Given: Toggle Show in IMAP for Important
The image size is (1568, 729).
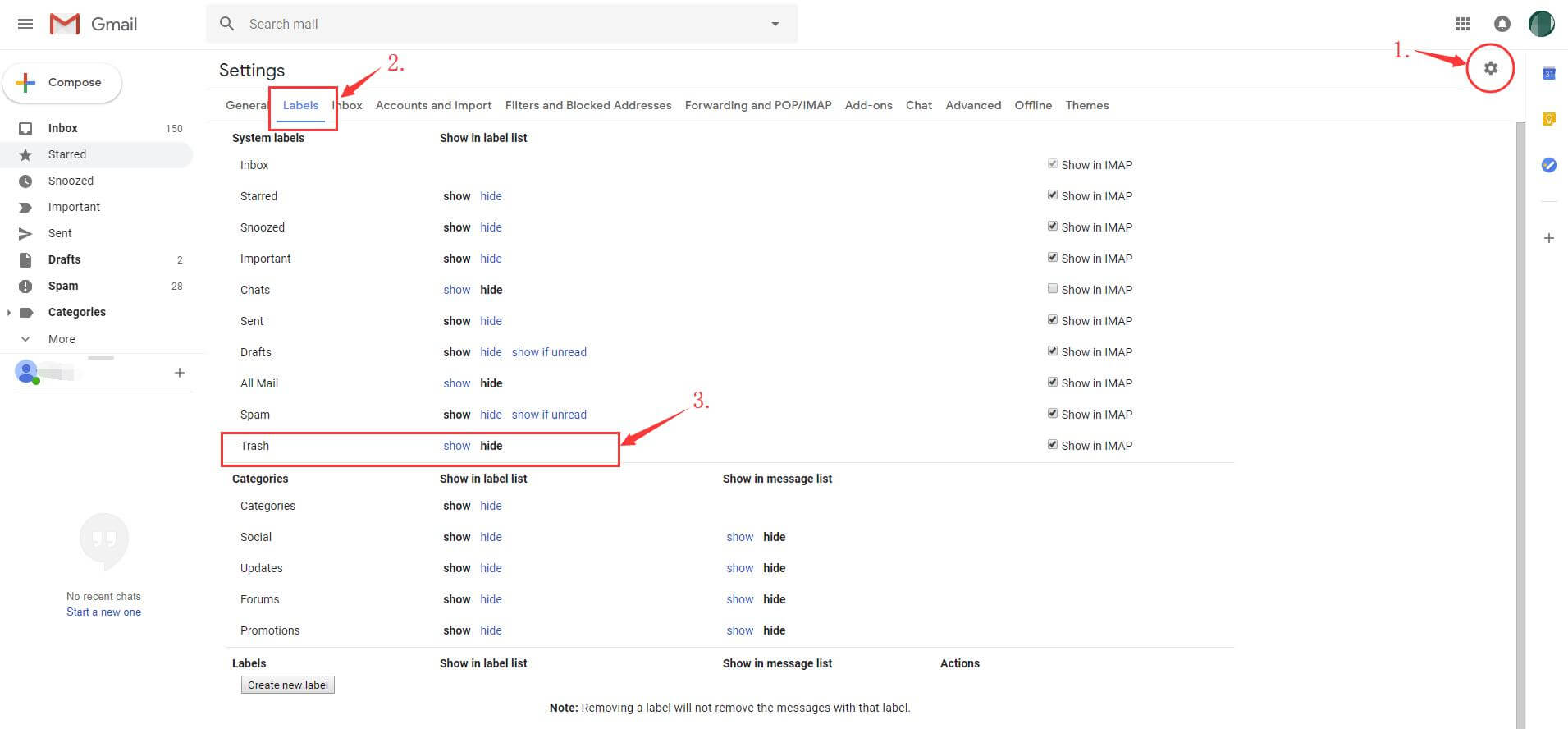Looking at the screenshot, I should coord(1052,258).
